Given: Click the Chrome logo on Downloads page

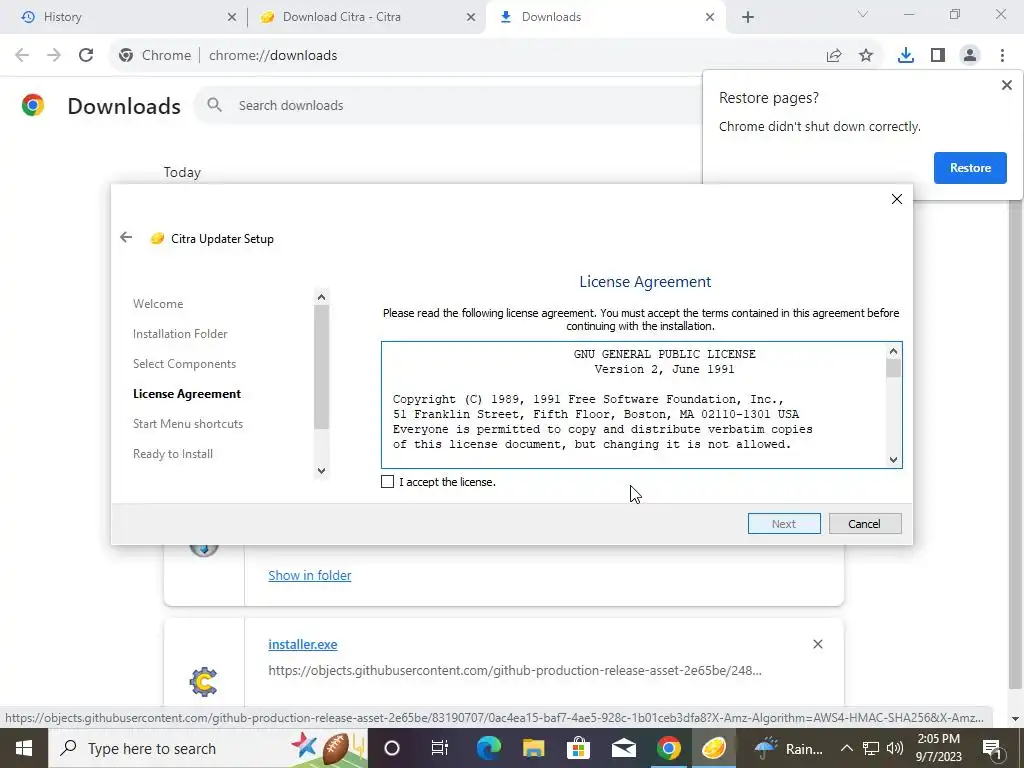Looking at the screenshot, I should 33,105.
